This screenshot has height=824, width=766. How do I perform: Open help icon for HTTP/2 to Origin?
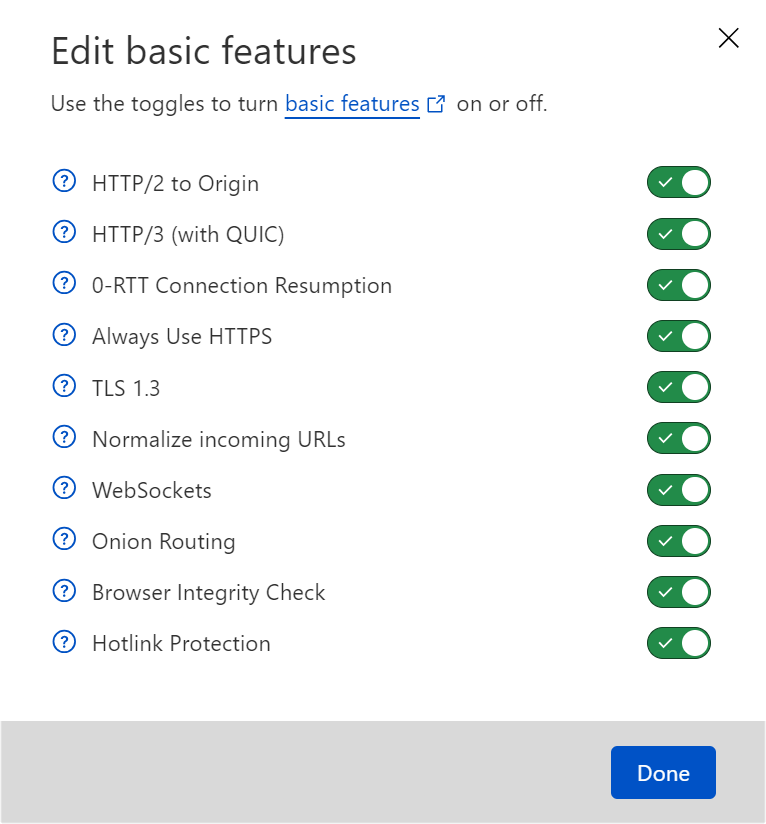pyautogui.click(x=64, y=181)
